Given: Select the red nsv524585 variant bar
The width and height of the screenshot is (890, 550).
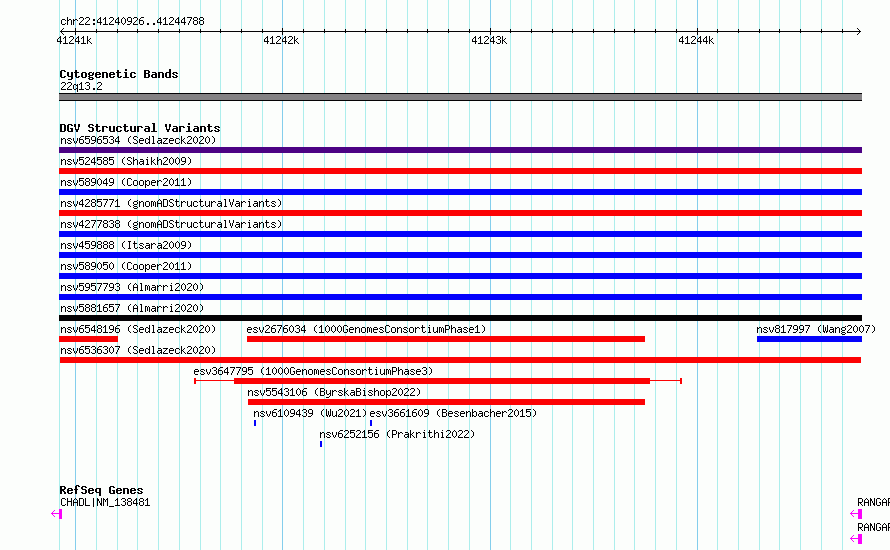Looking at the screenshot, I should (x=460, y=171).
